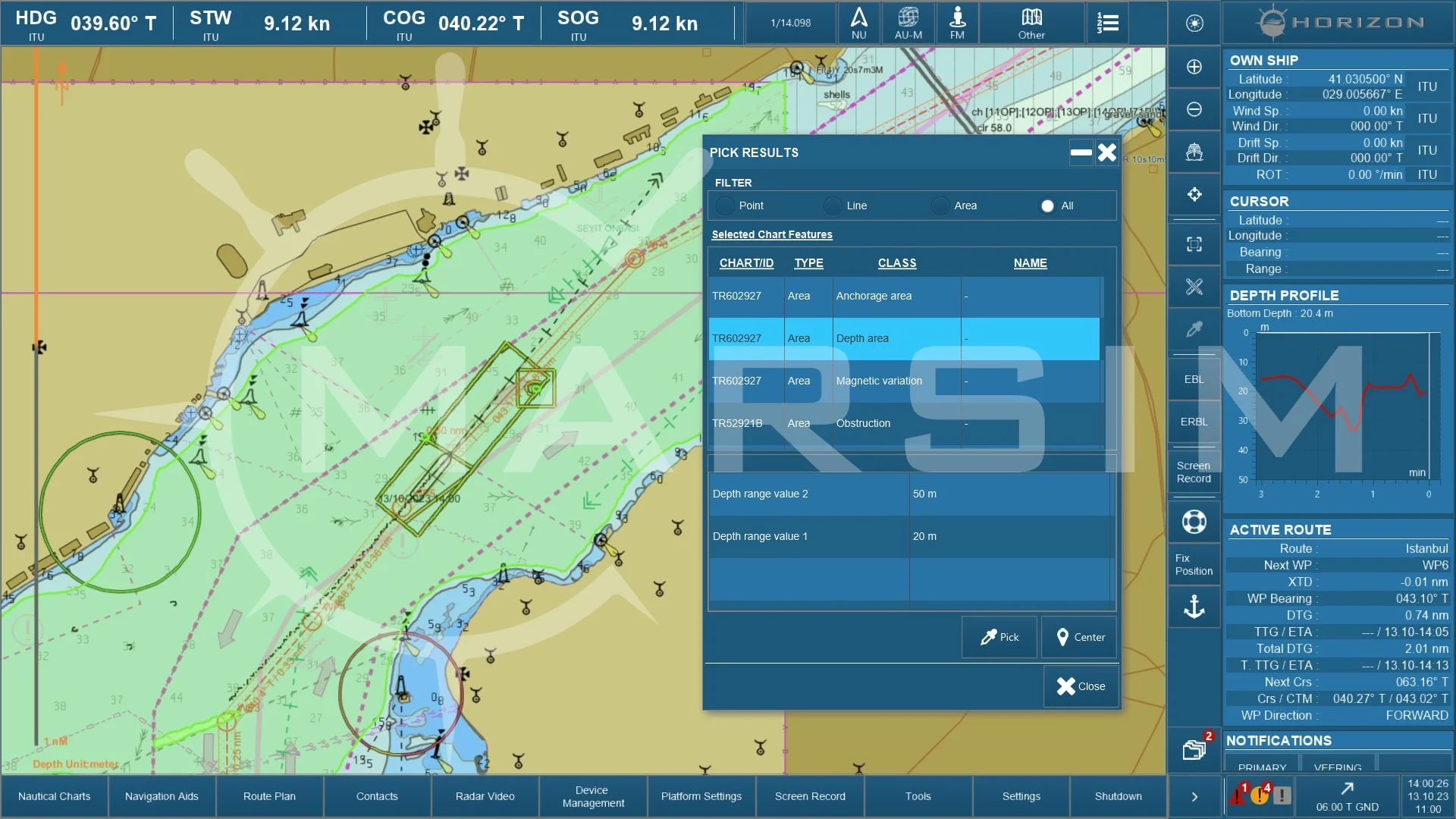Screen dimensions: 1456x819
Task: Open the Other charts icon
Action: click(x=1031, y=24)
